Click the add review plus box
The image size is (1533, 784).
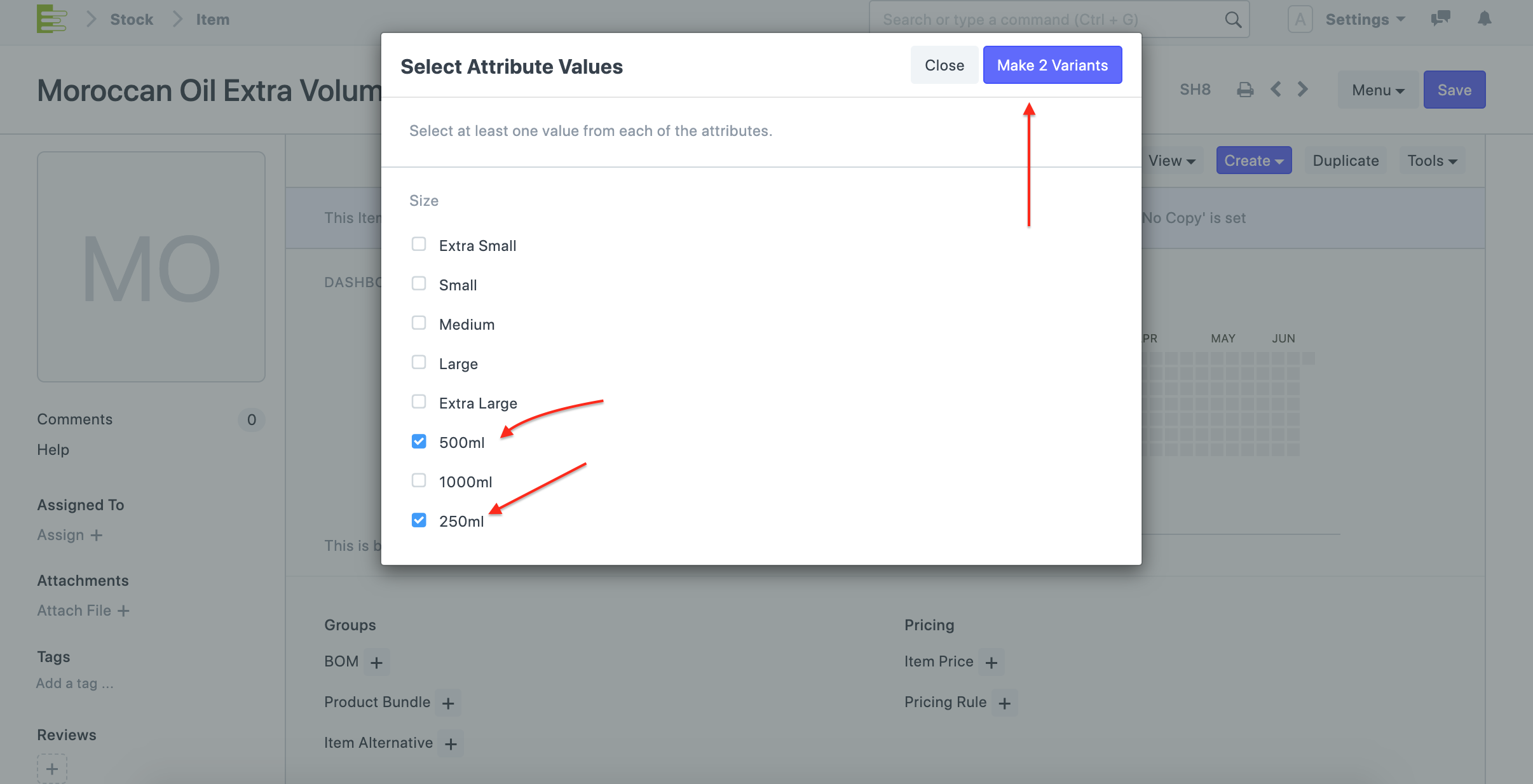52,769
